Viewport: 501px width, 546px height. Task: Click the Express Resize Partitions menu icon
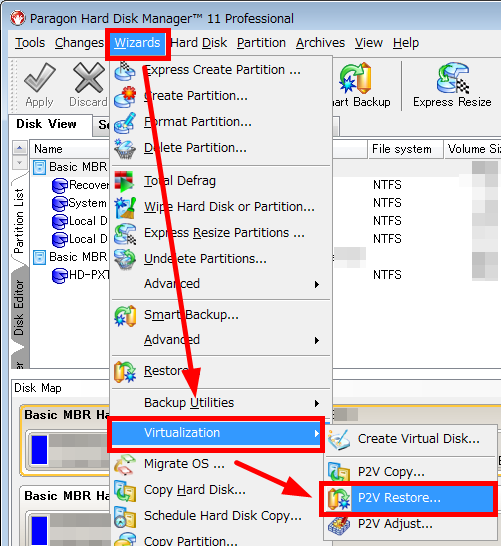(x=125, y=234)
